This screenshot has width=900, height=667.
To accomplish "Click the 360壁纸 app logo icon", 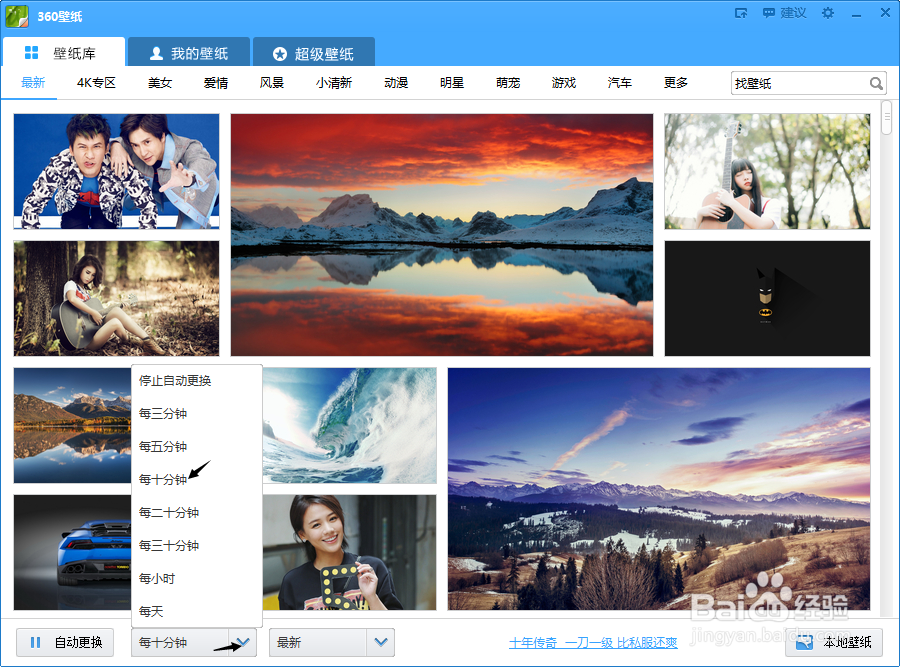I will point(17,16).
